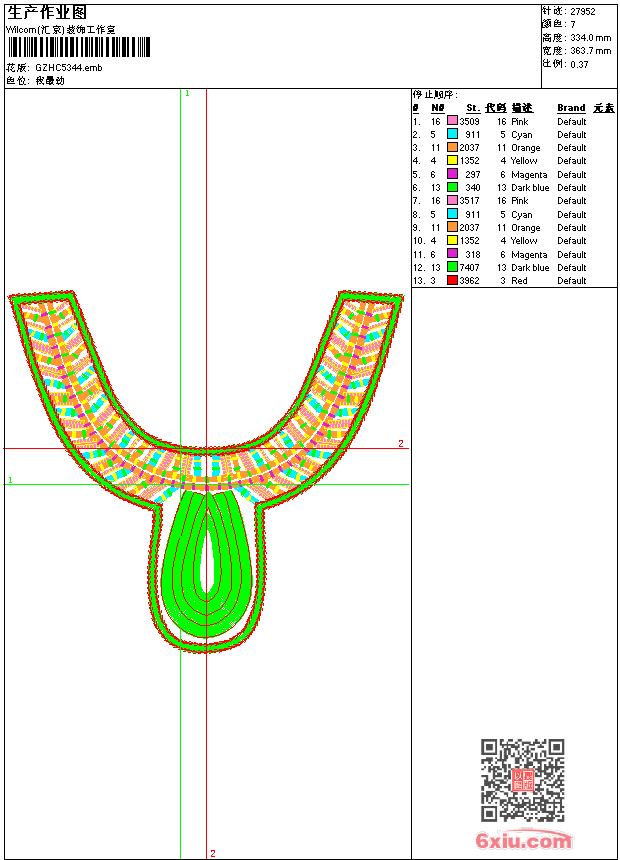Click the stitch count 3509

coord(470,122)
